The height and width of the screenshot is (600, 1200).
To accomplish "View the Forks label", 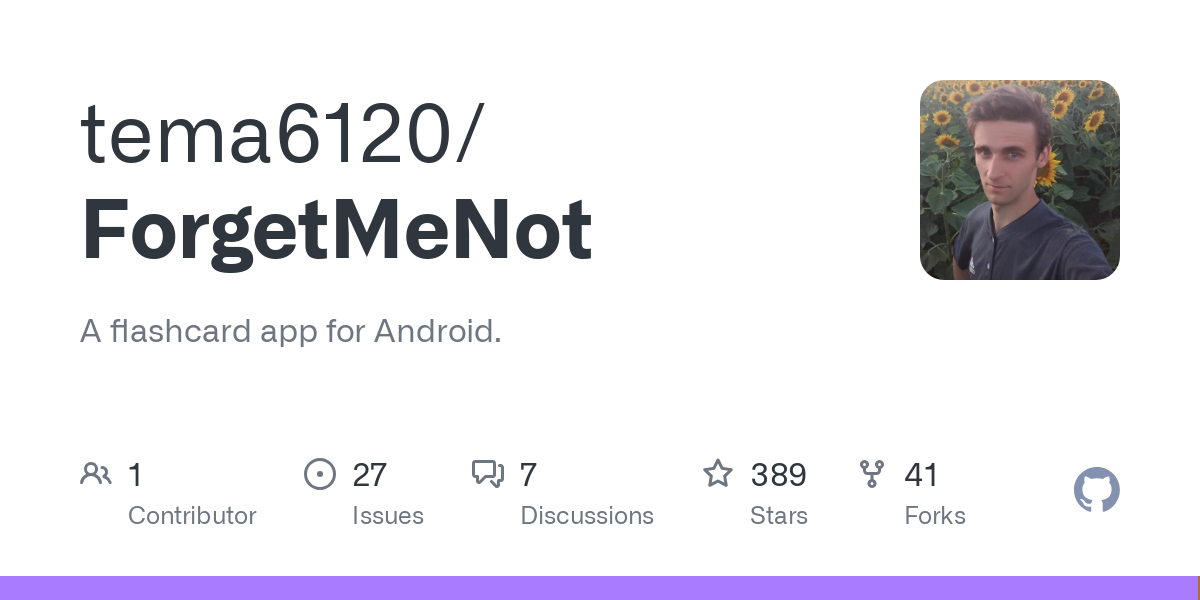I will click(934, 516).
